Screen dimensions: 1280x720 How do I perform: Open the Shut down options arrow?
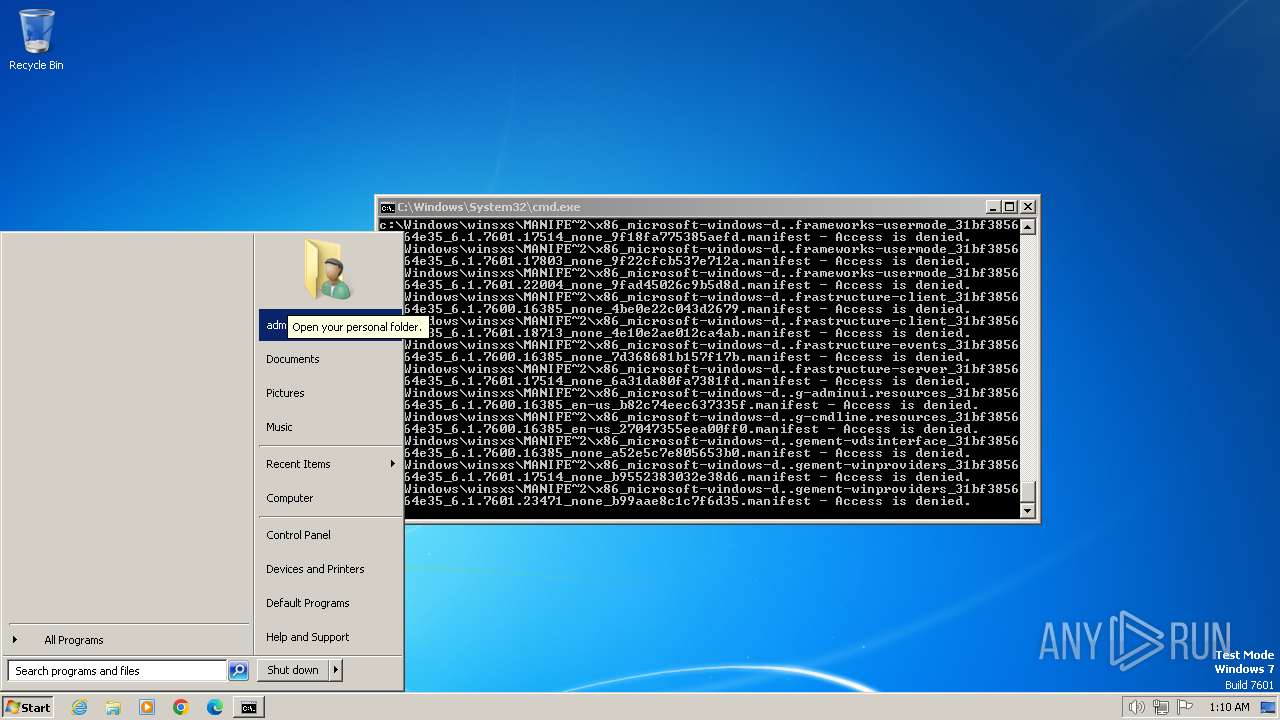[x=336, y=670]
